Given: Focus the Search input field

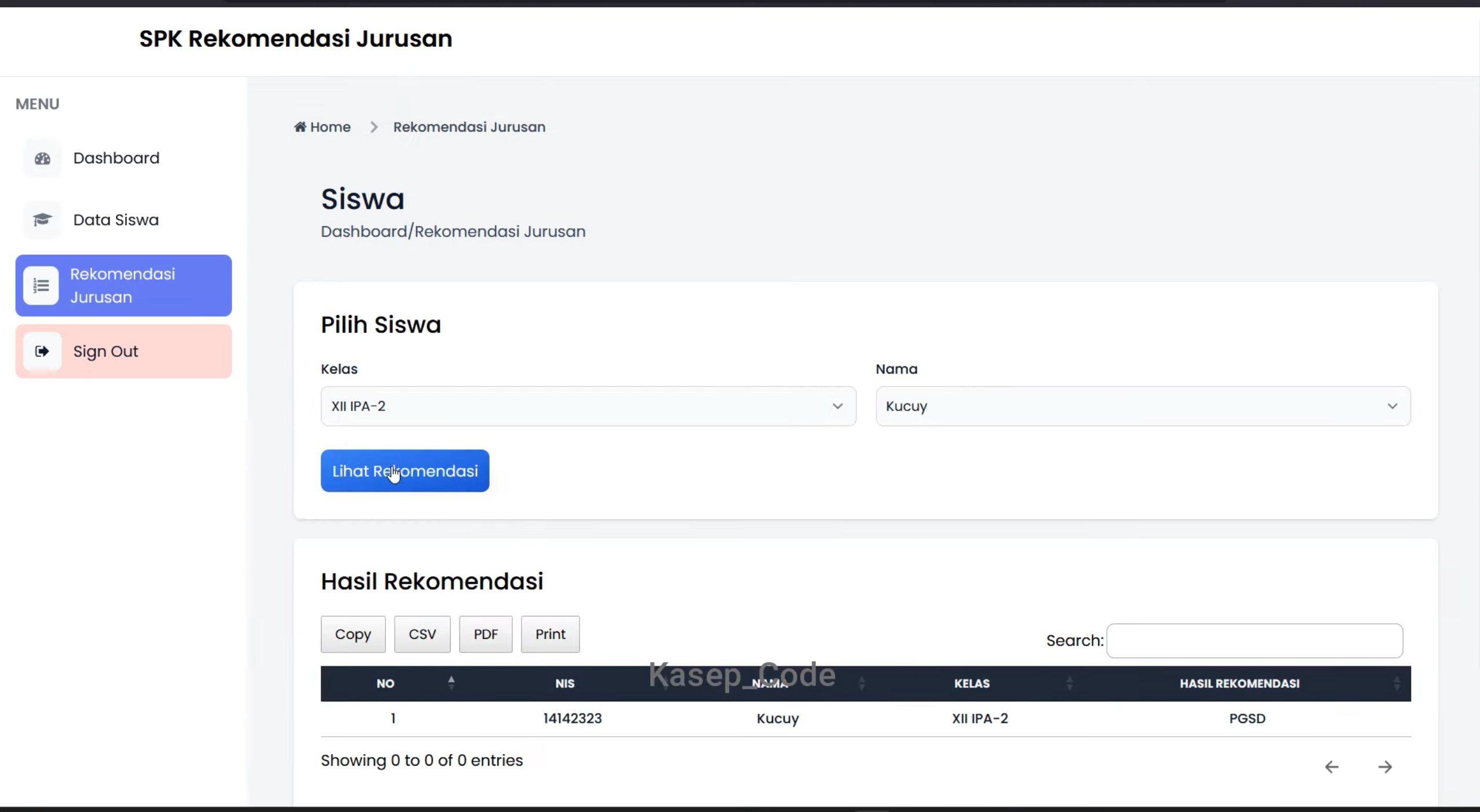Looking at the screenshot, I should click(x=1255, y=641).
